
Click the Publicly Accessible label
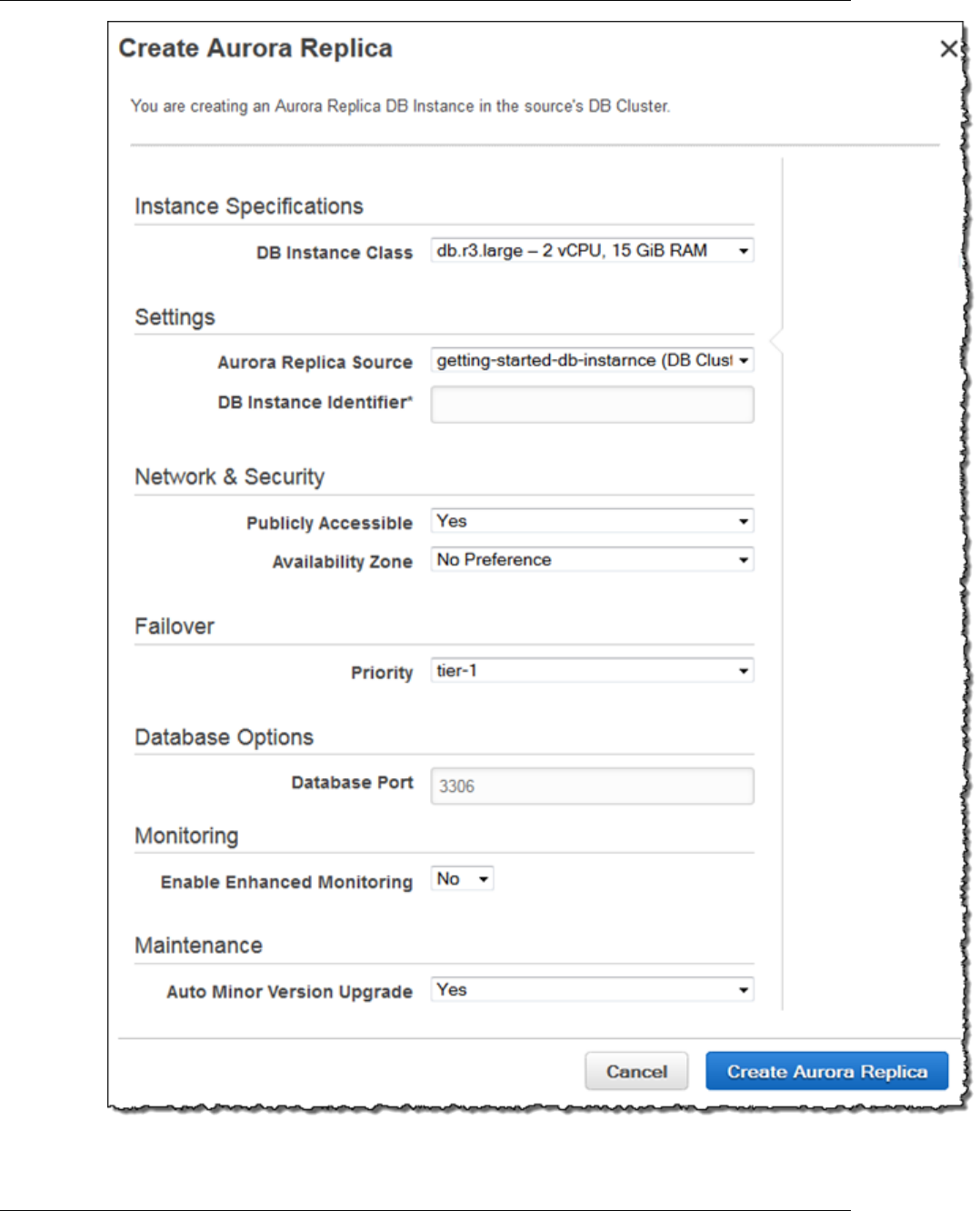[x=329, y=524]
